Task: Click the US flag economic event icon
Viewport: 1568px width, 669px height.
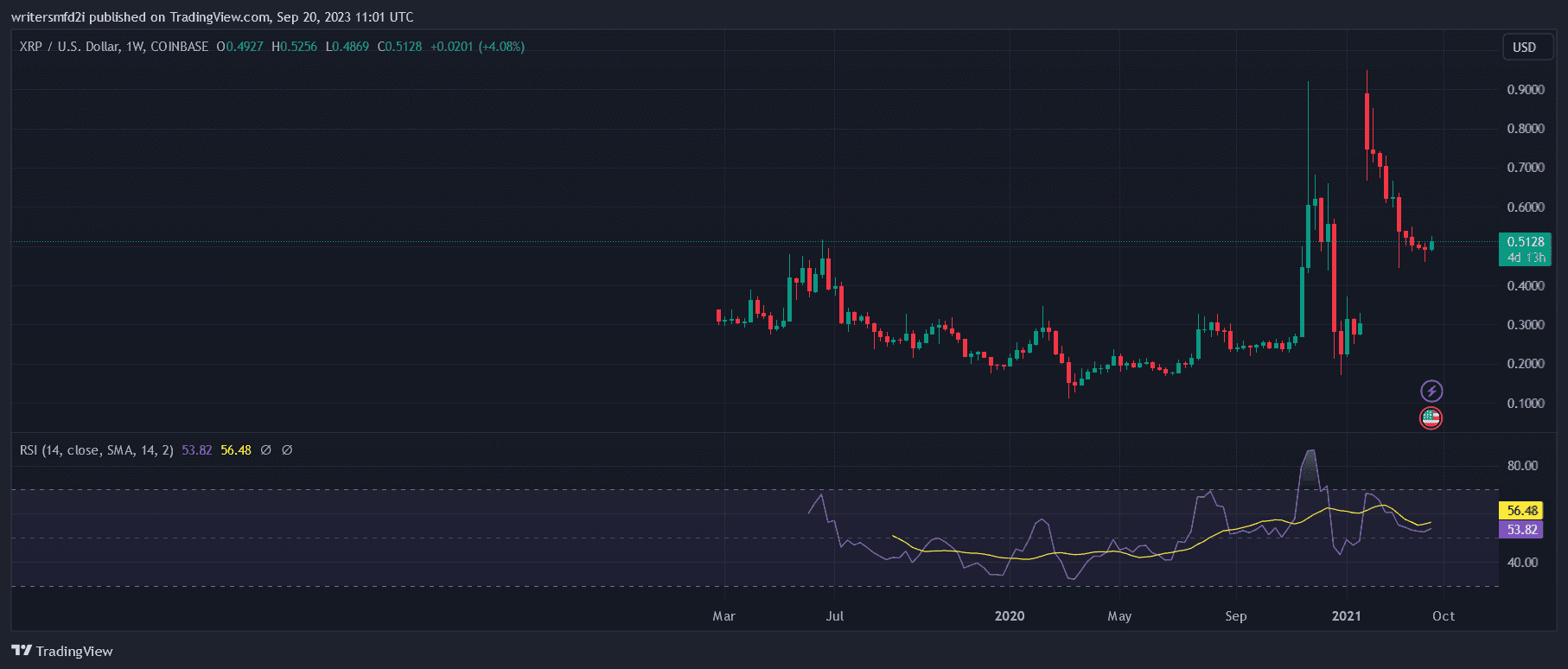Action: coord(1431,418)
